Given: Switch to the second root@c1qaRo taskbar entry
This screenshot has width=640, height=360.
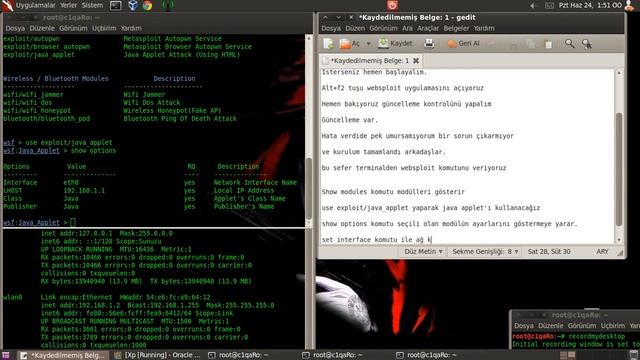Looking at the screenshot, I should [x=332, y=355].
